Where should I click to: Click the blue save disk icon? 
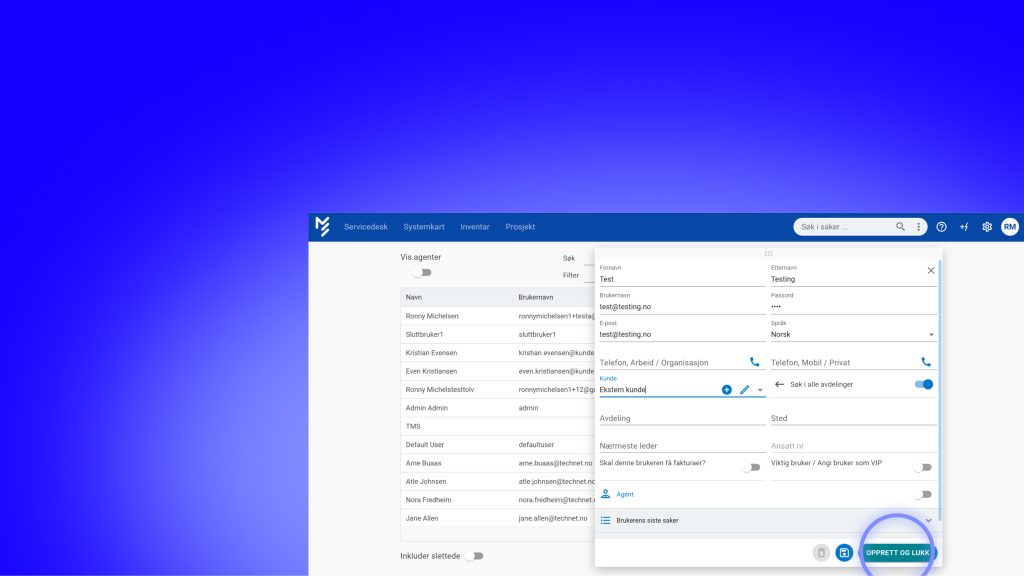[844, 552]
